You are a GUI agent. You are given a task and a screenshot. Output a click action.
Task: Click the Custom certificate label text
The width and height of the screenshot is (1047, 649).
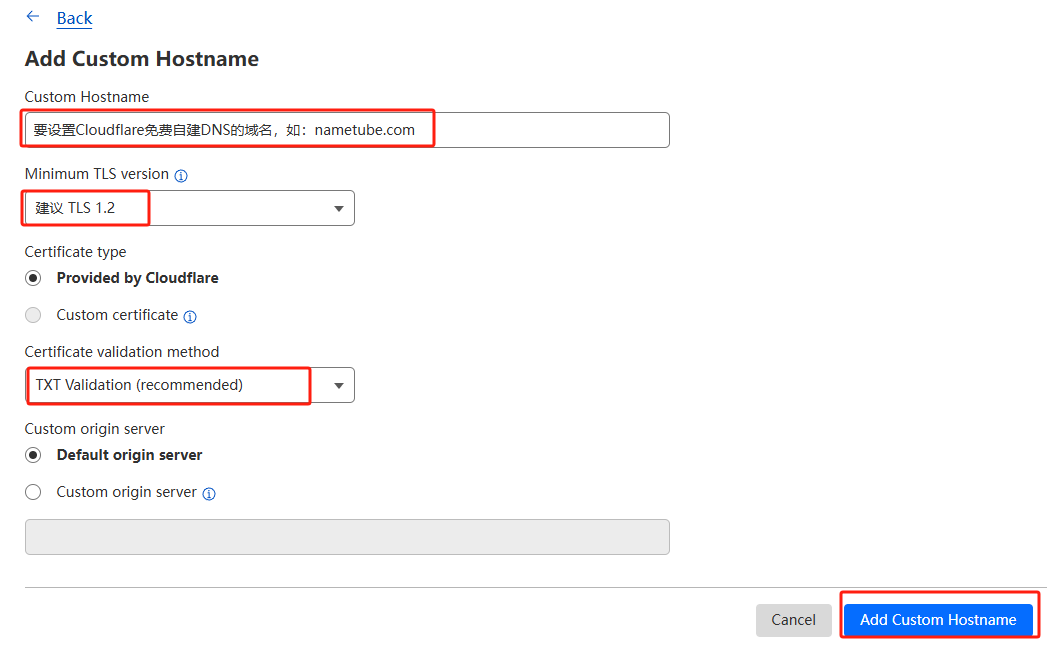117,315
